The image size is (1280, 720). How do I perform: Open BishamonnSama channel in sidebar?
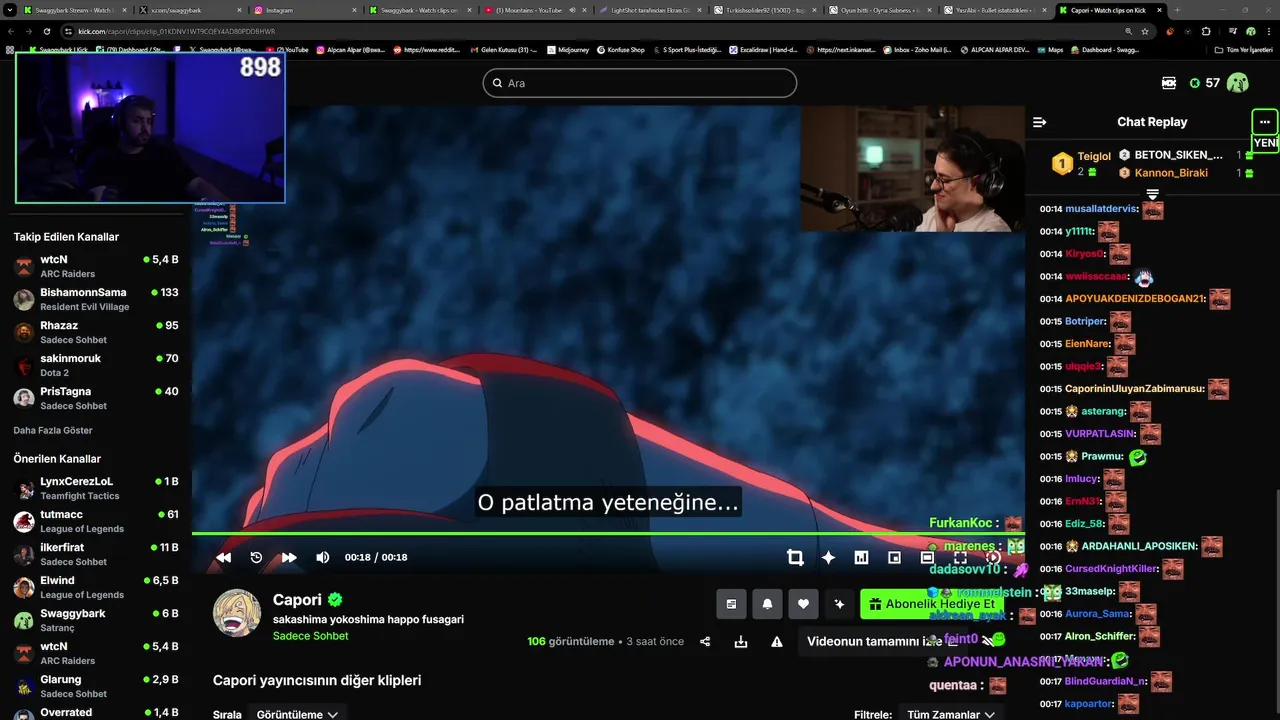click(x=96, y=299)
